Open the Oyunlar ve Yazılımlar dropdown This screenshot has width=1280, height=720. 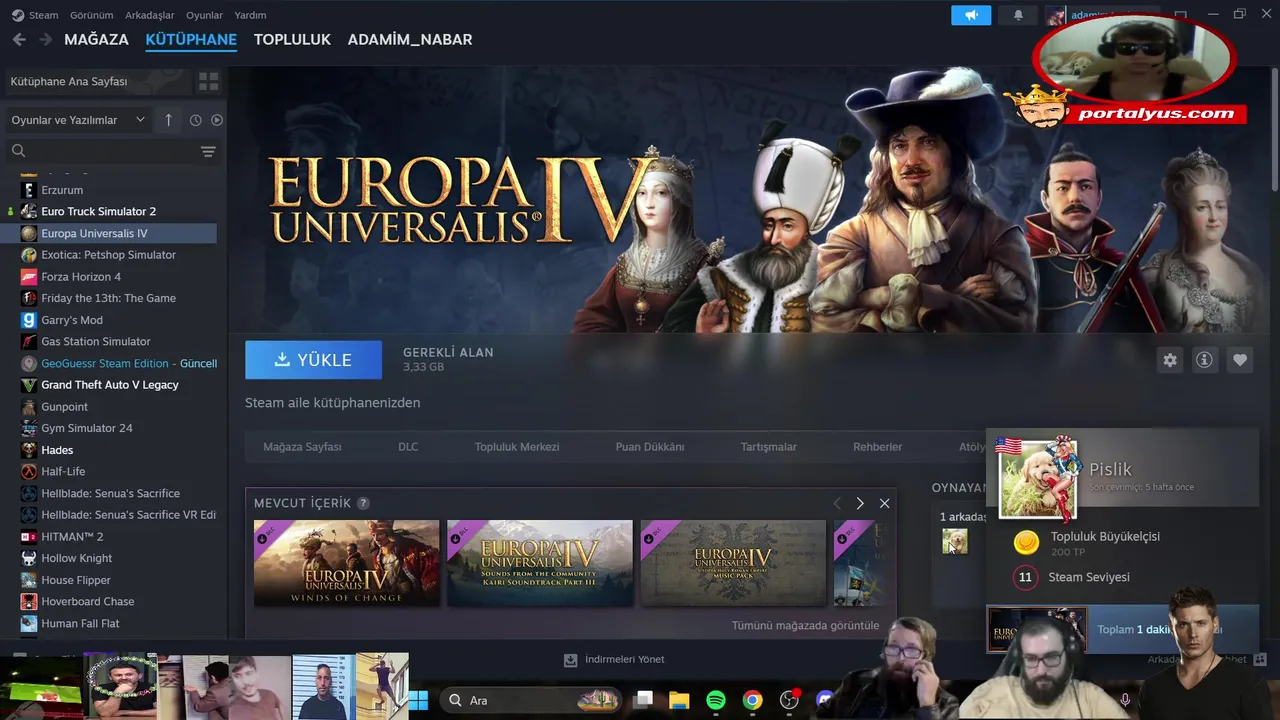pos(78,120)
